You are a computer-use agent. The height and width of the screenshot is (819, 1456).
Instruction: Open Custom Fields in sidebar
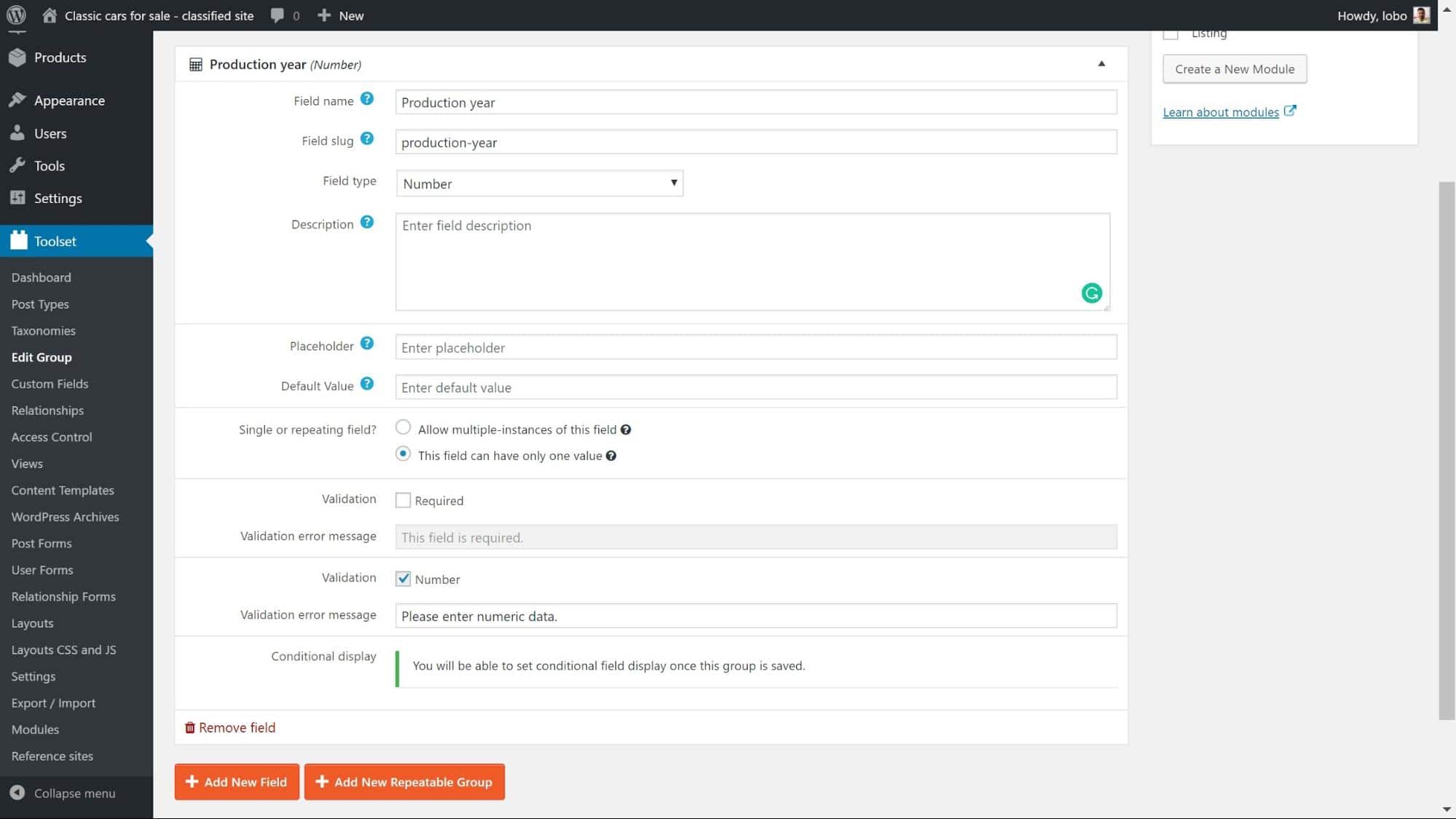point(49,383)
